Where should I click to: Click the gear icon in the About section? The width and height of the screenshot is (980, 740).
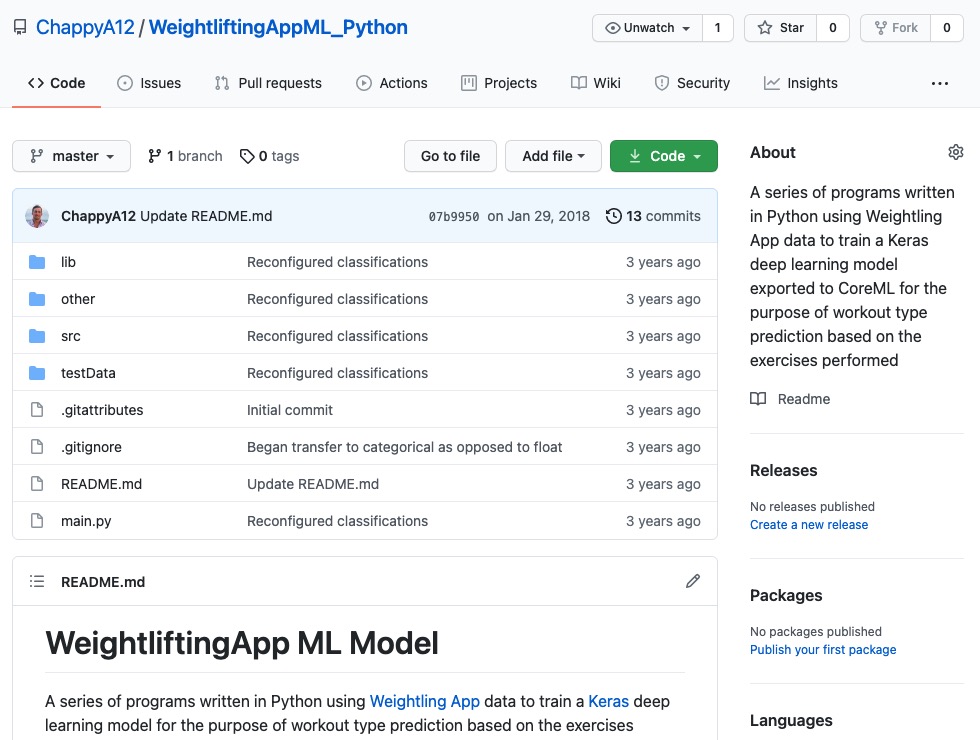tap(956, 151)
